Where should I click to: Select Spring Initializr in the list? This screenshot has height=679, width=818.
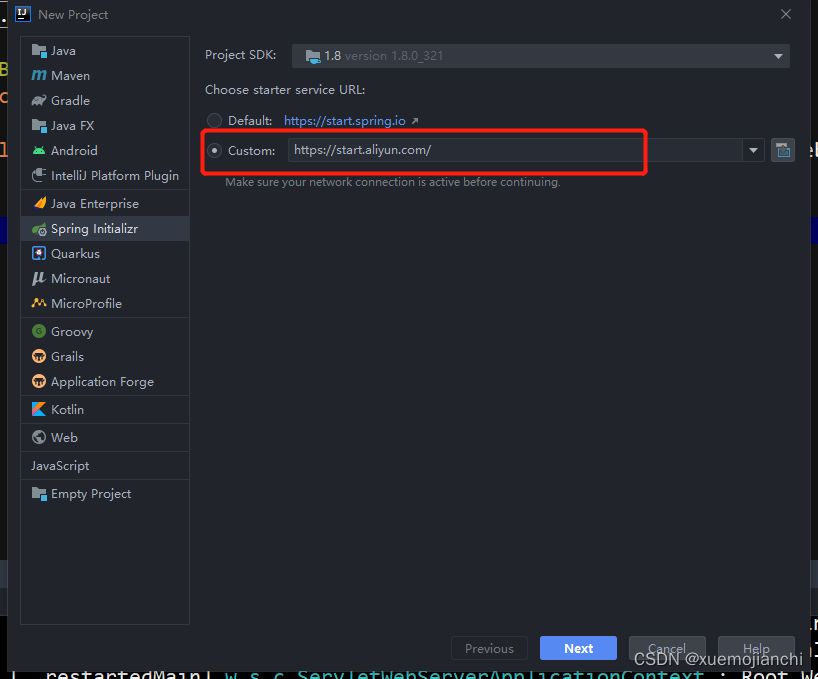[105, 229]
